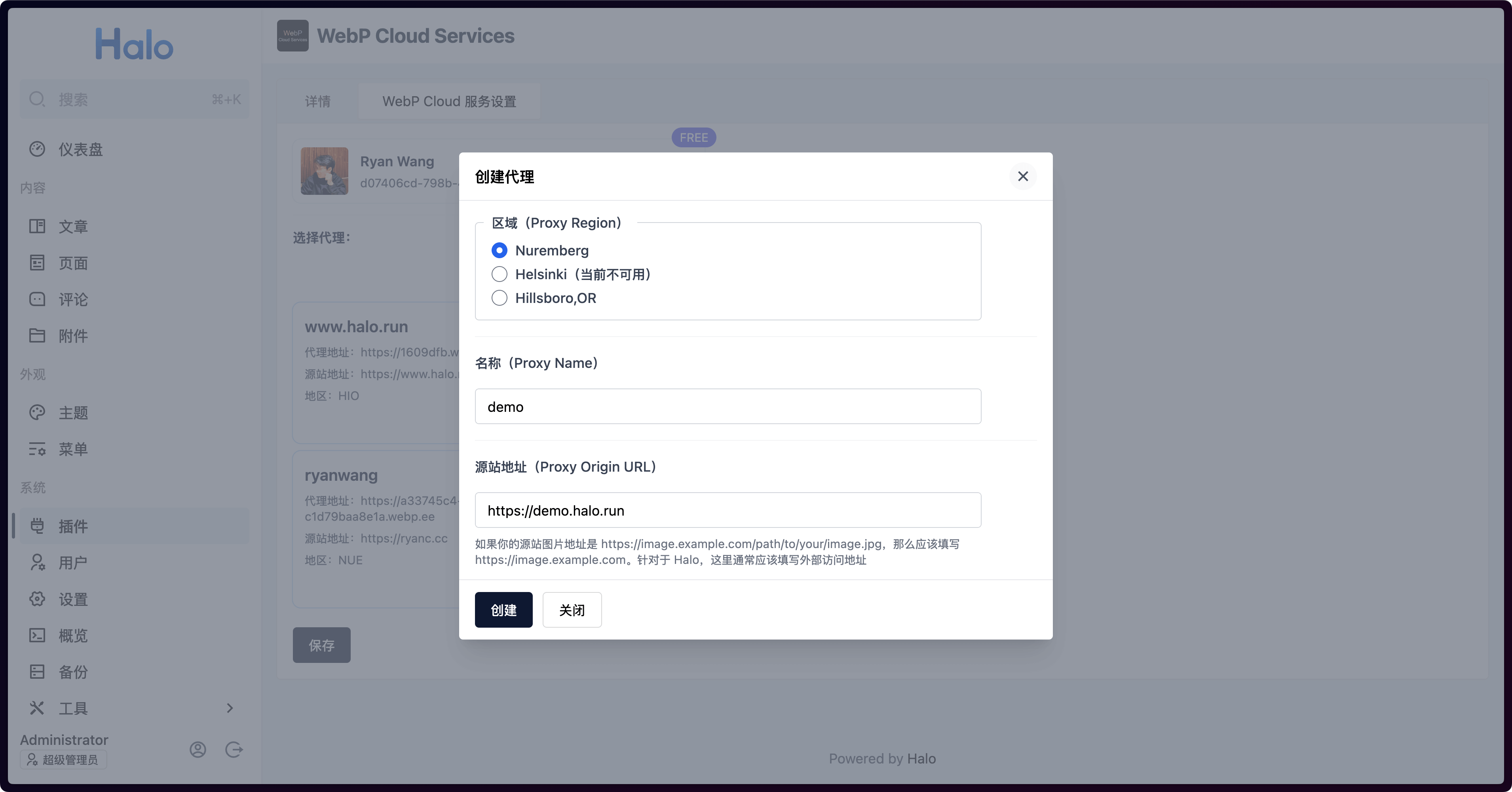1512x792 pixels.
Task: Open the Halo link in the footer
Action: click(x=921, y=758)
